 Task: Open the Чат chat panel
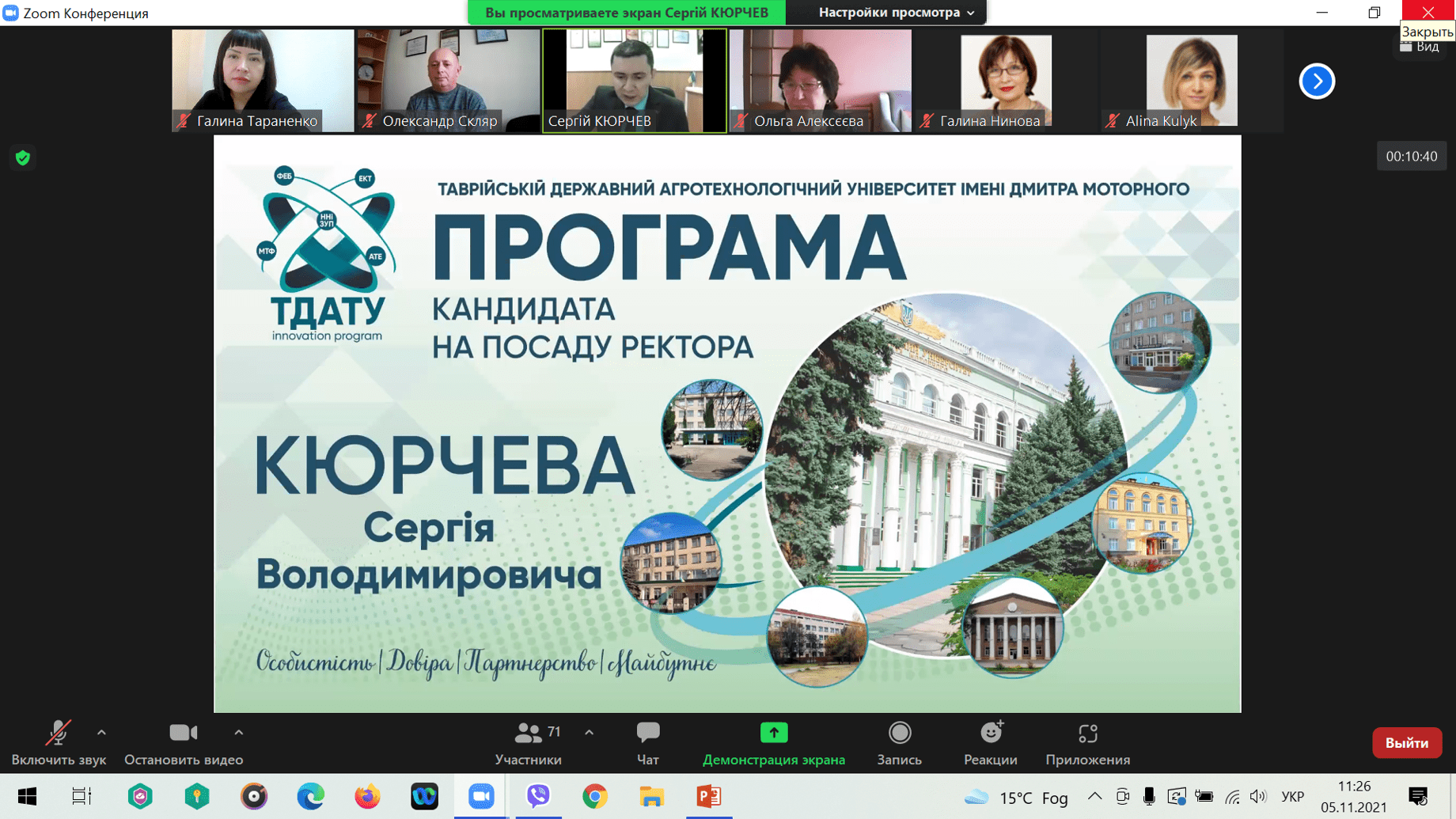[x=648, y=743]
